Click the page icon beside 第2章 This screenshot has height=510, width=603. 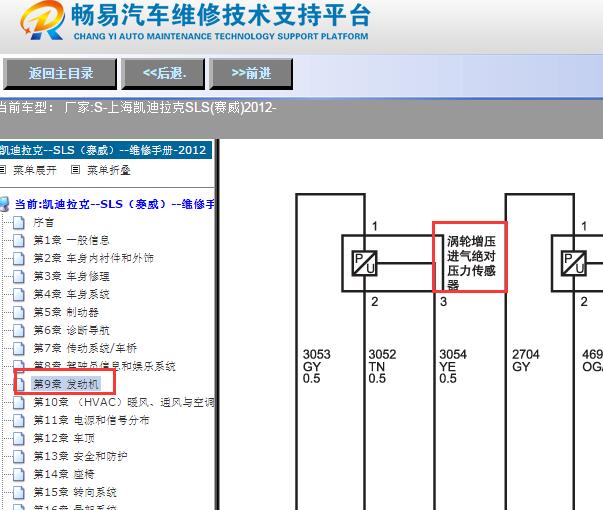18,258
